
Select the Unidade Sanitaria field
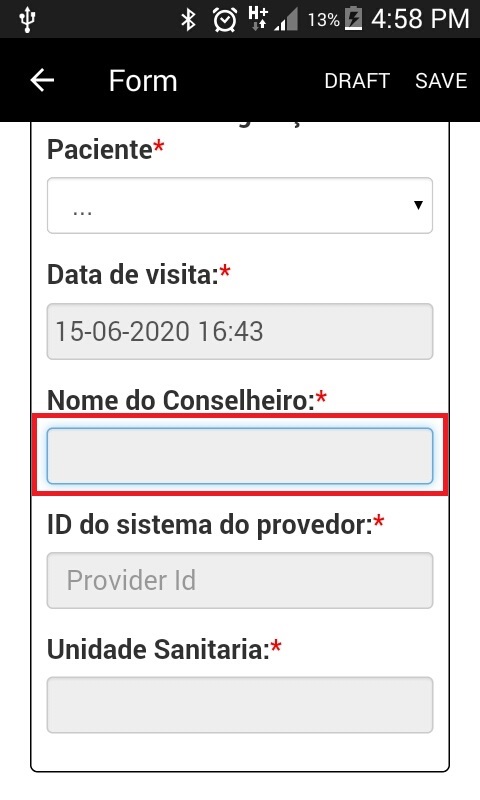(x=240, y=705)
